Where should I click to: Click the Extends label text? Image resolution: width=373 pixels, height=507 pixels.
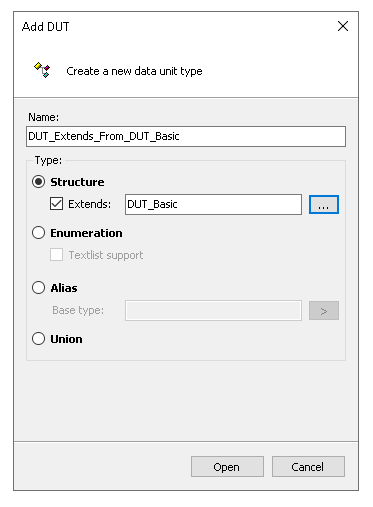[89, 204]
